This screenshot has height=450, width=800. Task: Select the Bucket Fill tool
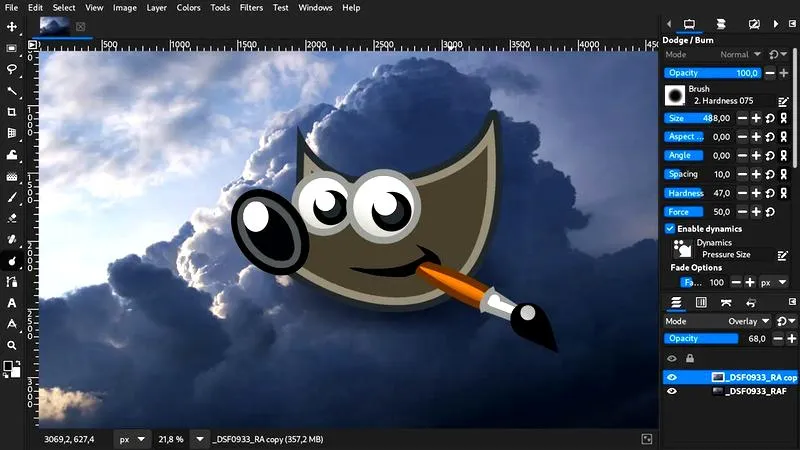12,176
